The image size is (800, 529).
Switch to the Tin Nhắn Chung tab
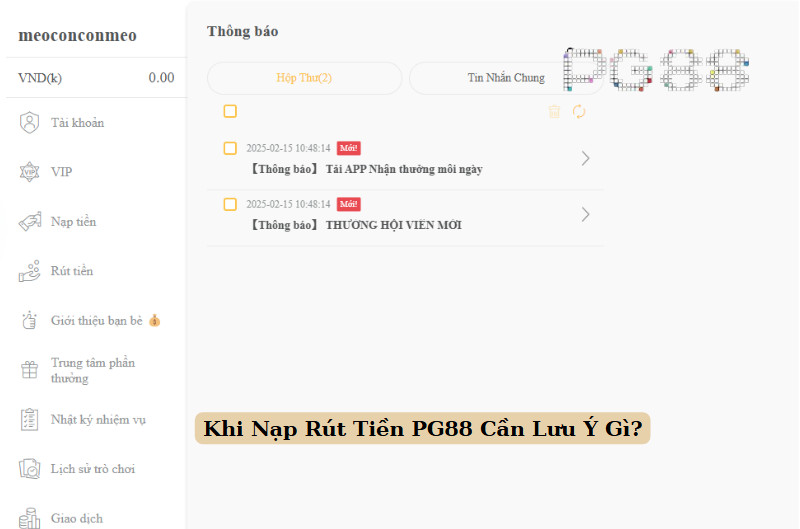pyautogui.click(x=506, y=78)
